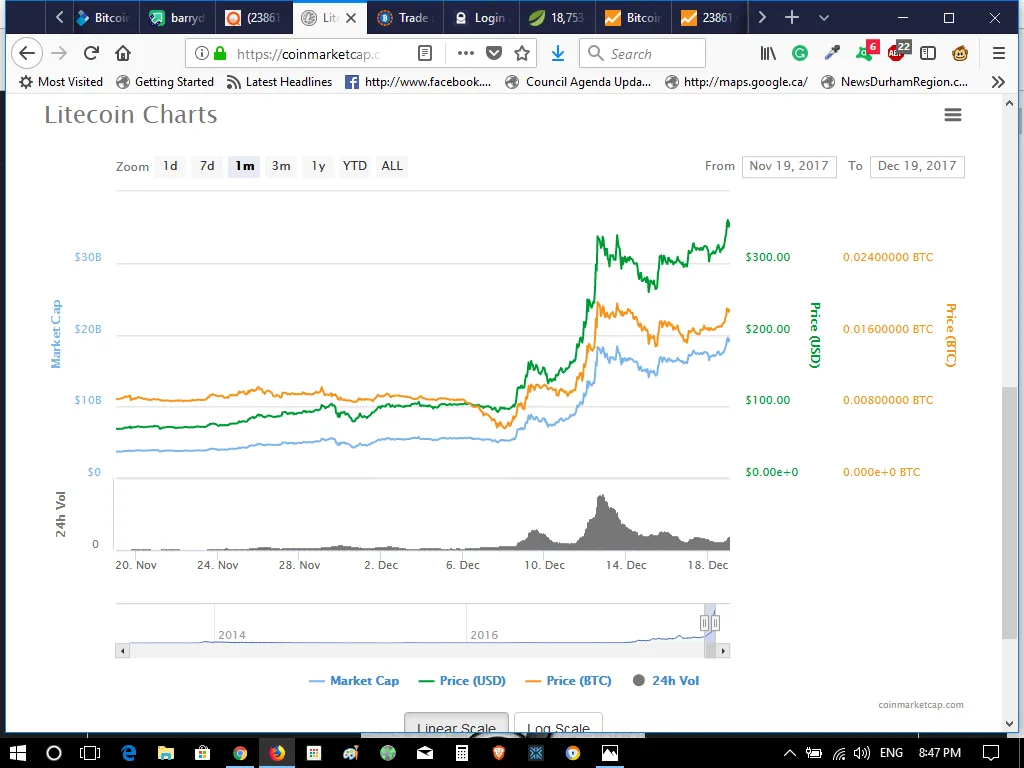Toggle Market Cap series in legend
This screenshot has width=1024, height=768.
(x=353, y=680)
